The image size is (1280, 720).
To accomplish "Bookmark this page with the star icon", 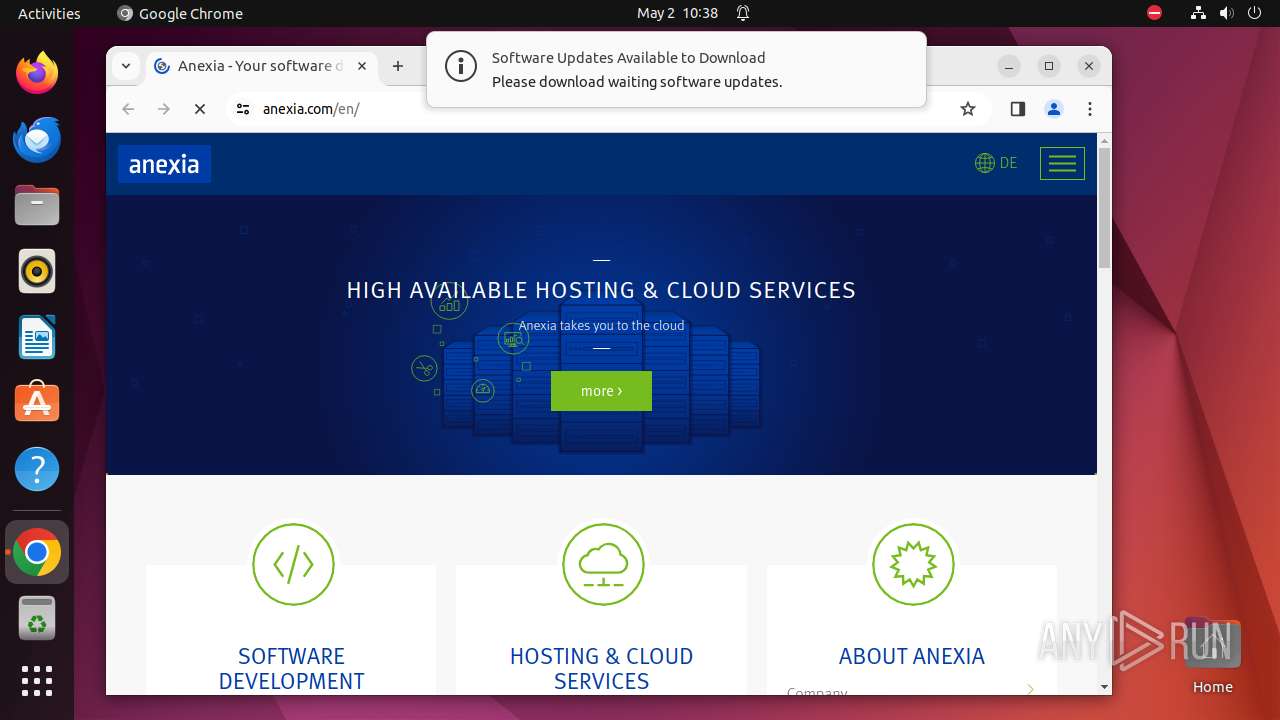I will click(x=968, y=109).
